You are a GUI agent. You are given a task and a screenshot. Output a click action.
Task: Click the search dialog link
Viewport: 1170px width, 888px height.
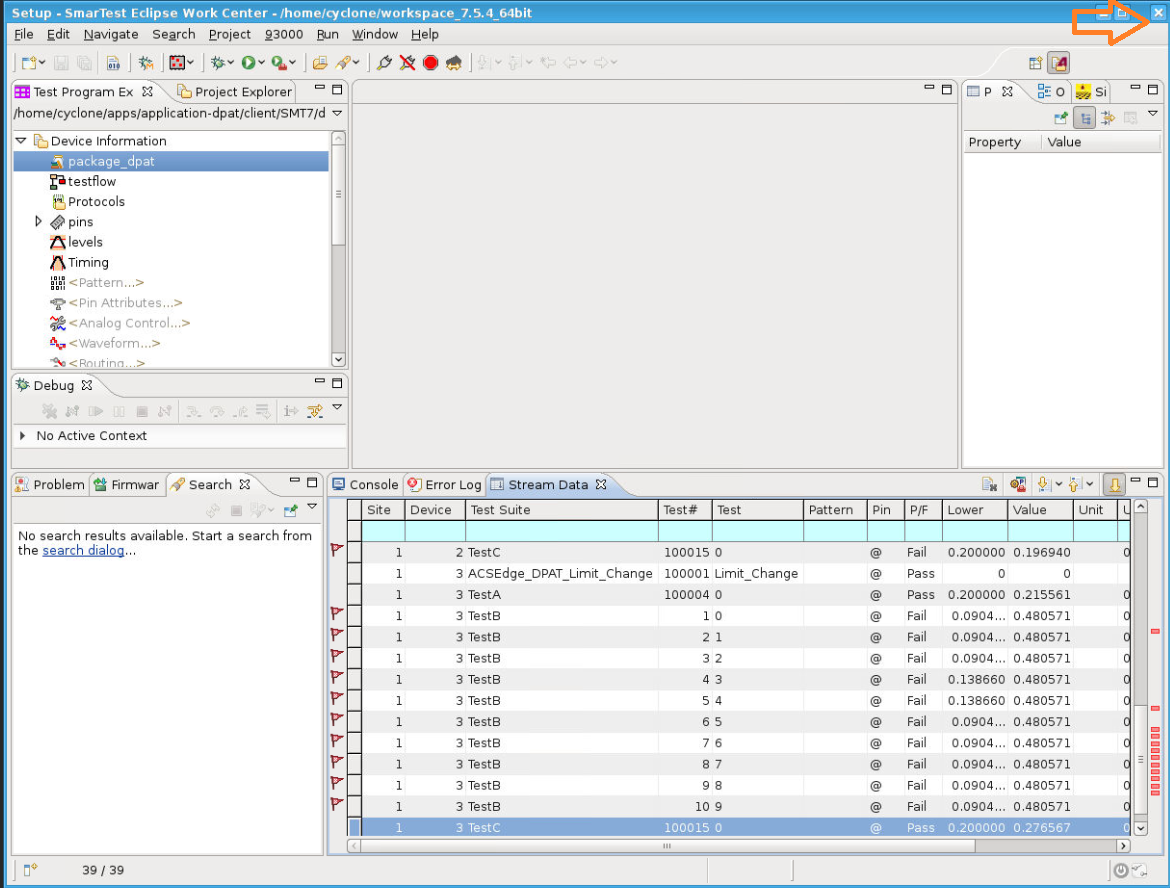(83, 550)
